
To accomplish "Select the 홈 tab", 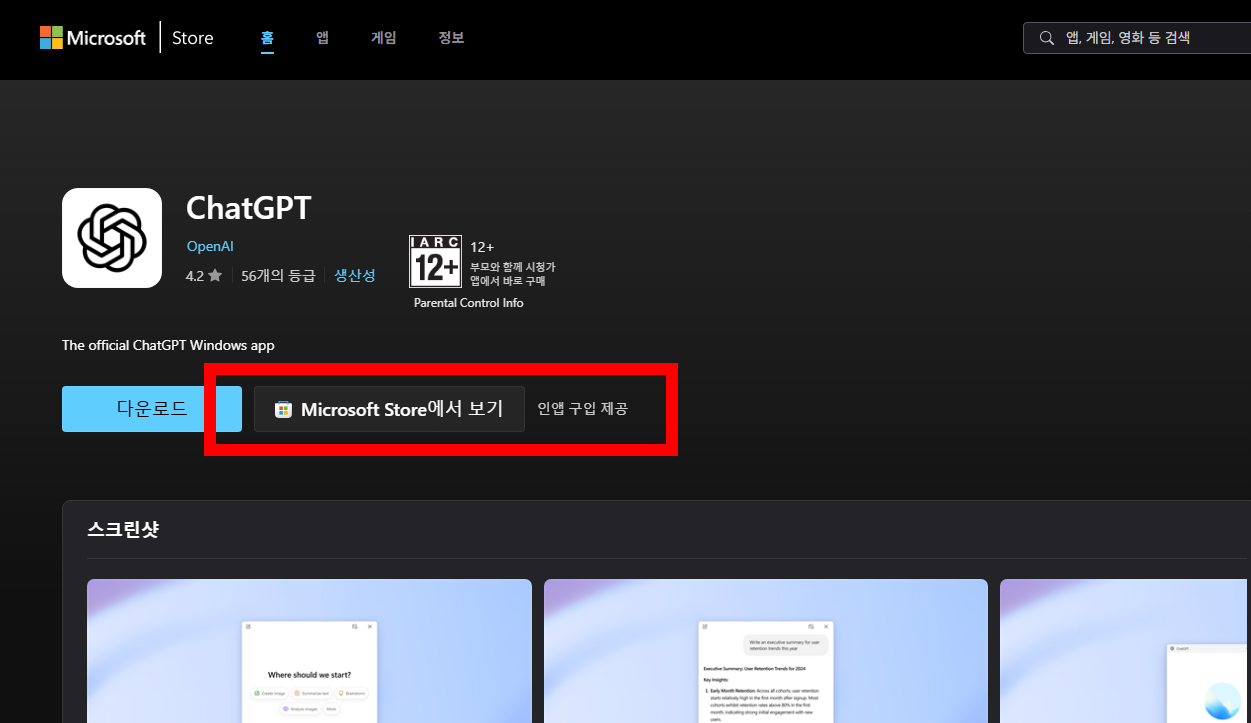I will [x=267, y=38].
